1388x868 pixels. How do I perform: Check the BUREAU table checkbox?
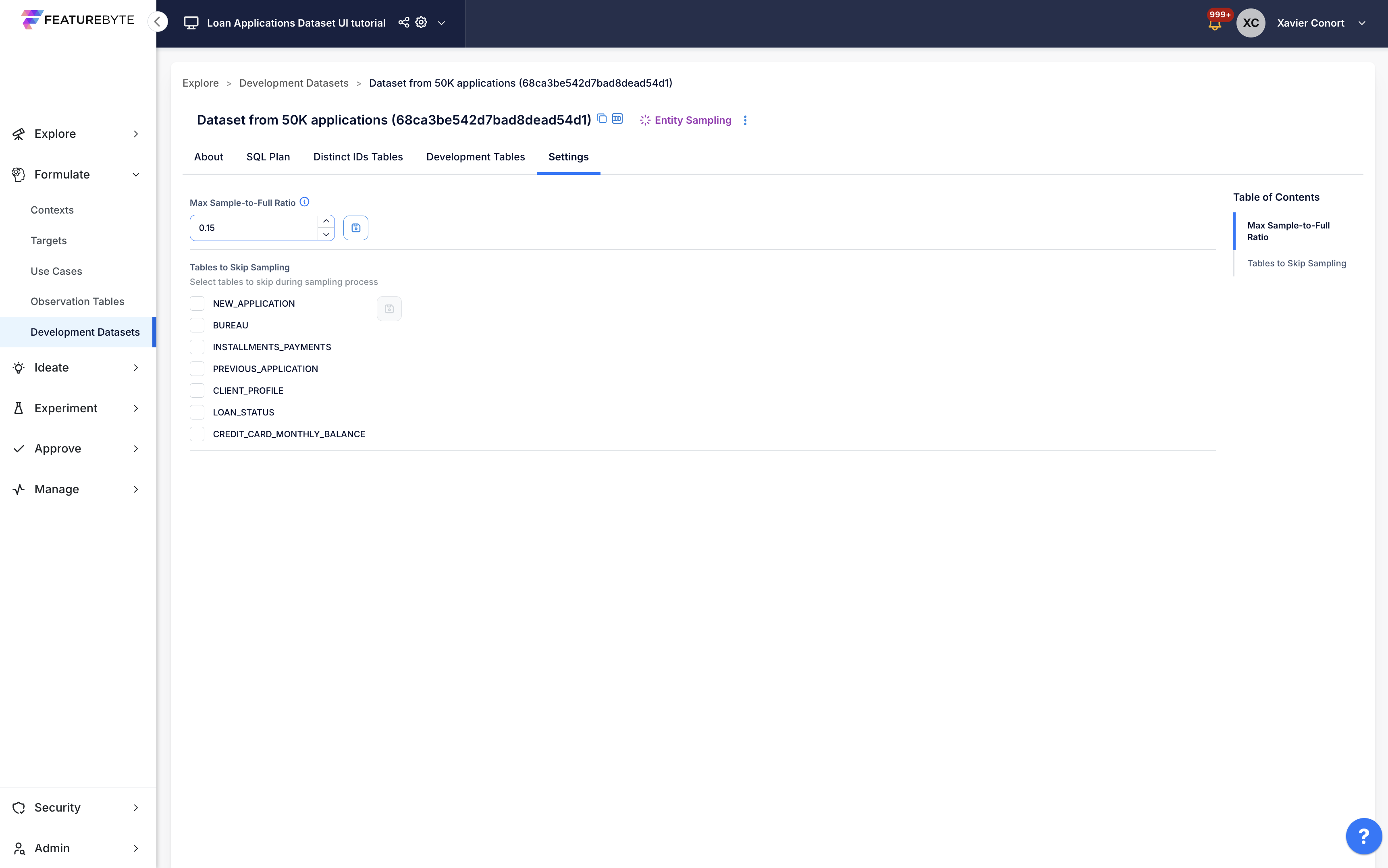[197, 325]
